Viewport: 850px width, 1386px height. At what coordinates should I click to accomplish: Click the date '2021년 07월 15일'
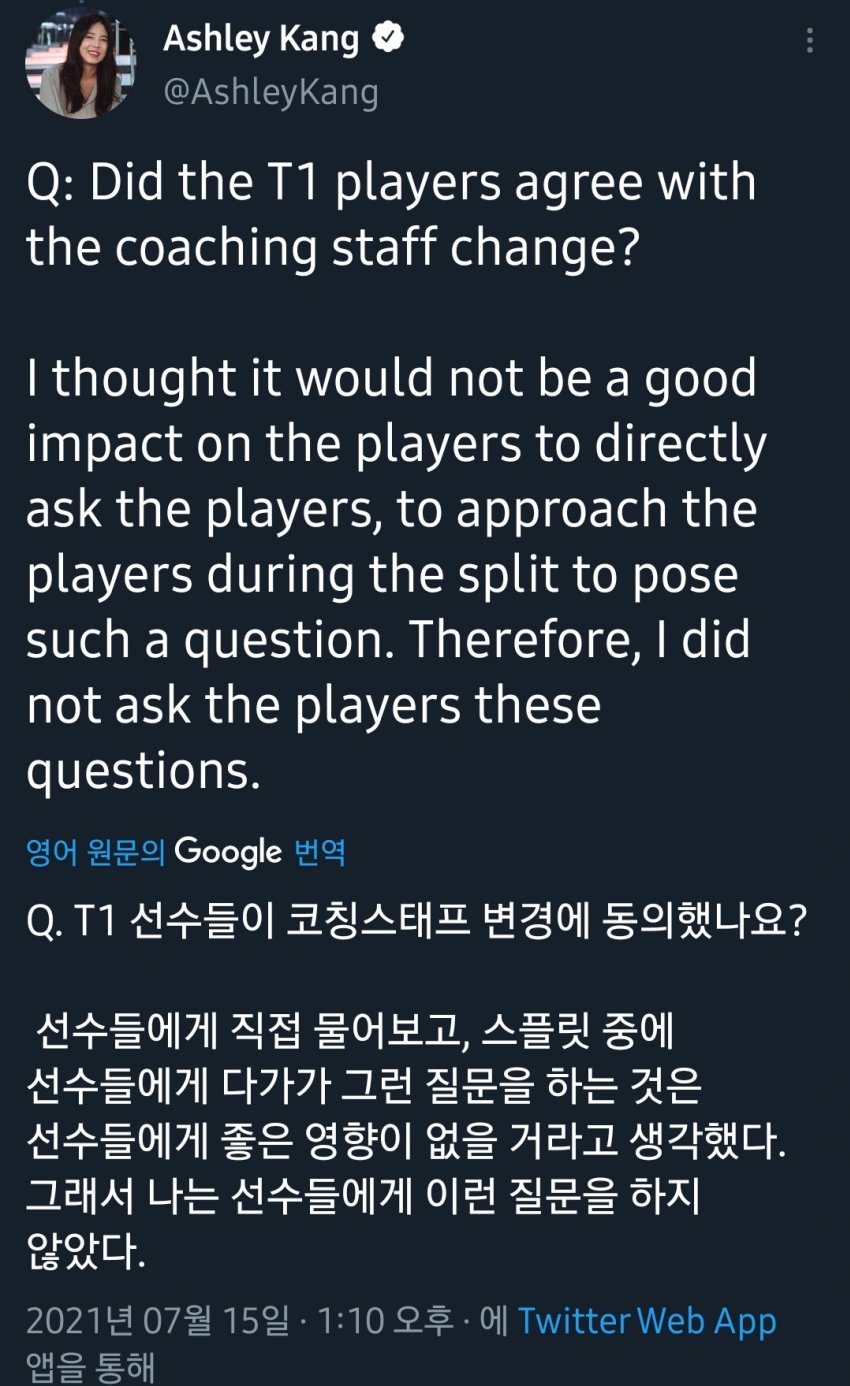(160, 1322)
